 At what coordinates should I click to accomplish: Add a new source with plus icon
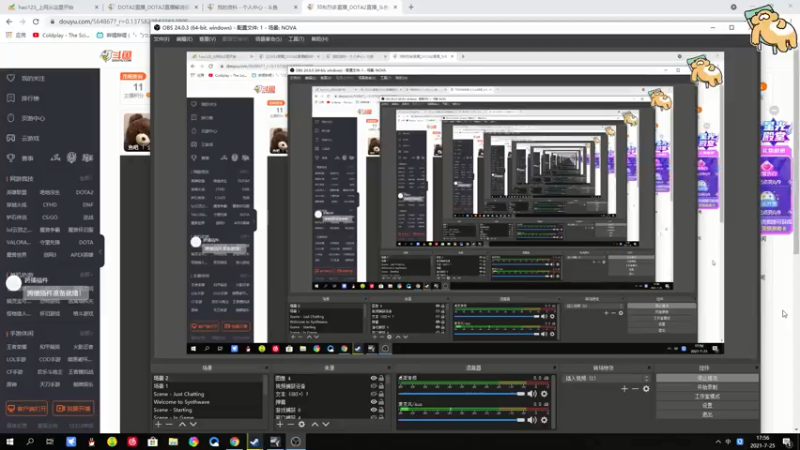[280, 424]
